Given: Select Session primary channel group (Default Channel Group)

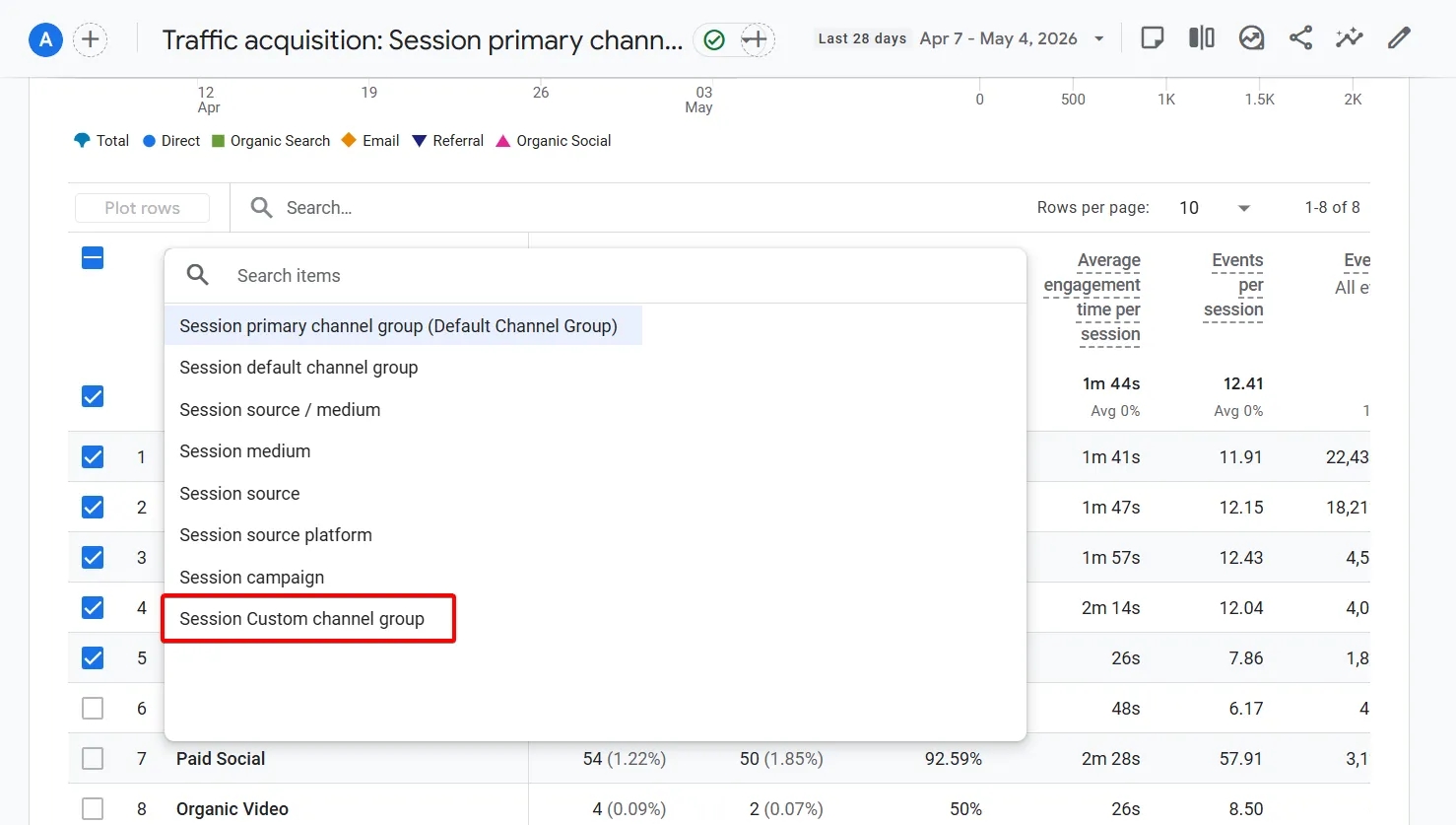Looking at the screenshot, I should point(403,325).
